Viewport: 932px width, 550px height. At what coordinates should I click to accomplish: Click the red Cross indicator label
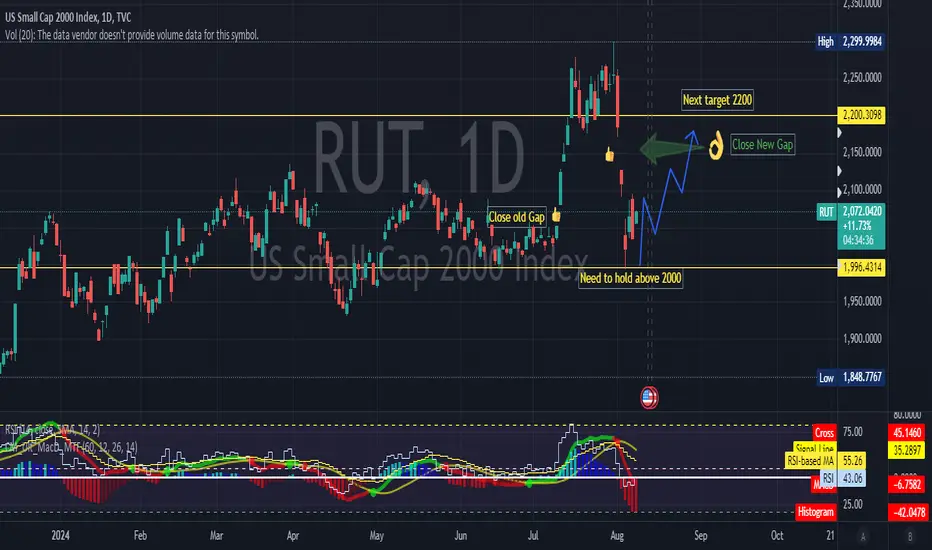click(x=824, y=433)
